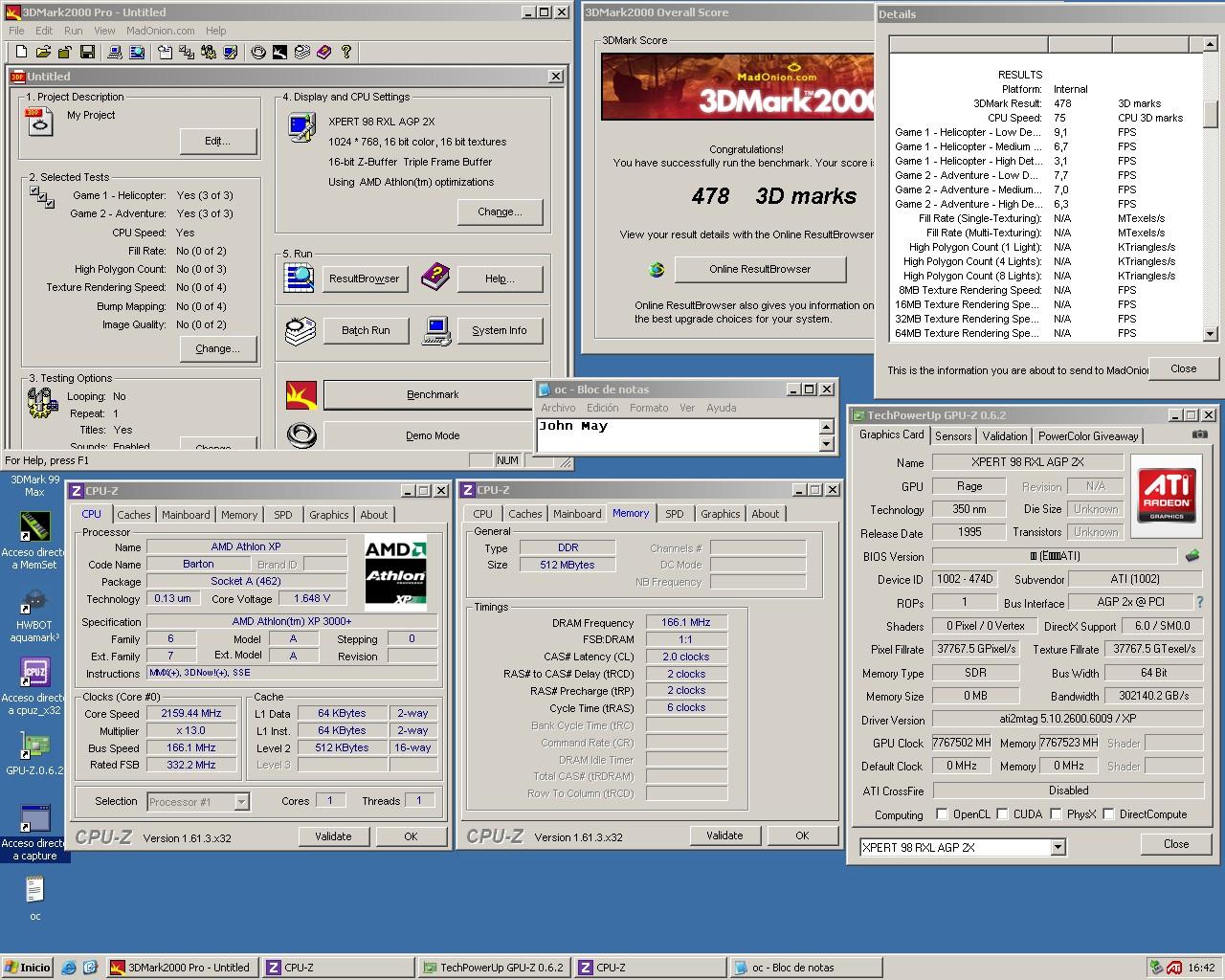Select HWBOT aquamark3 desktop icon
This screenshot has height=980, width=1225.
tap(34, 615)
